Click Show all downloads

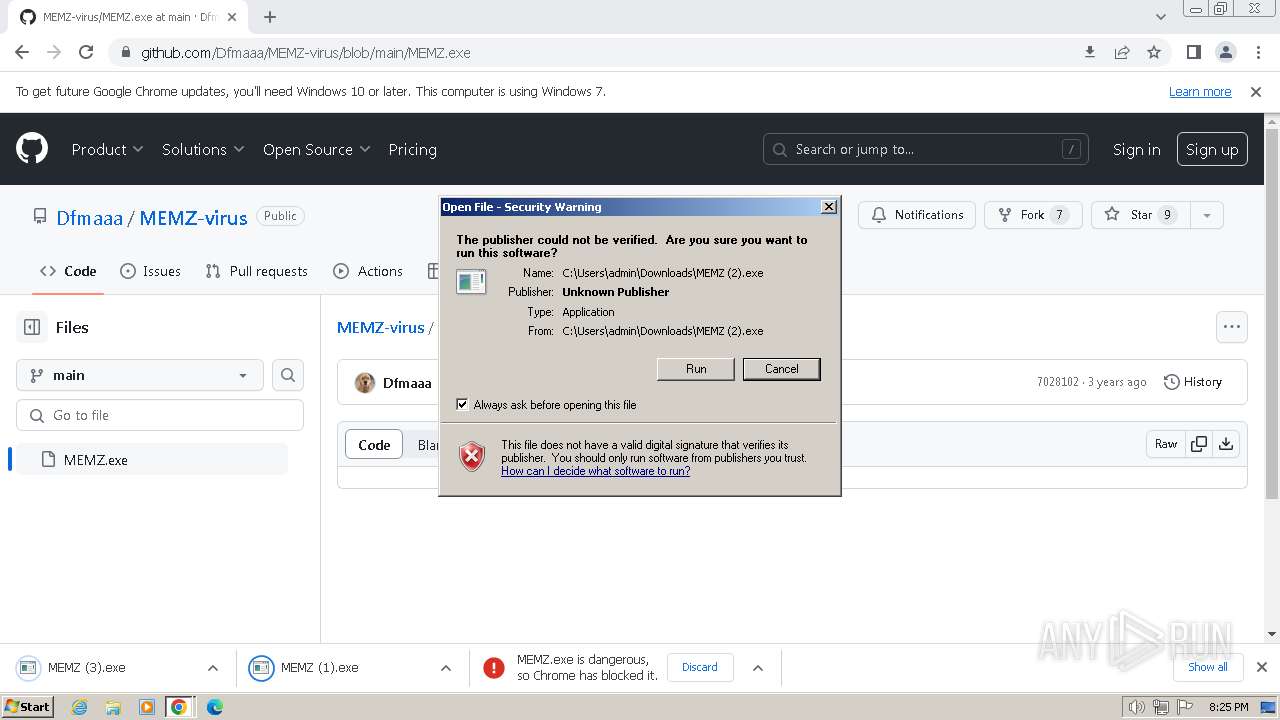(x=1208, y=667)
